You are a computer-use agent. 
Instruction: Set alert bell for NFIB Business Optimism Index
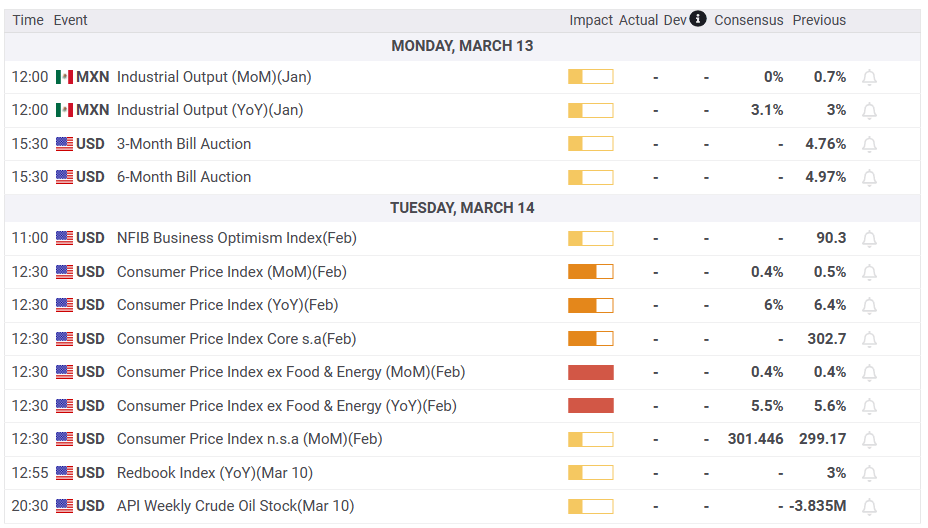(x=869, y=238)
